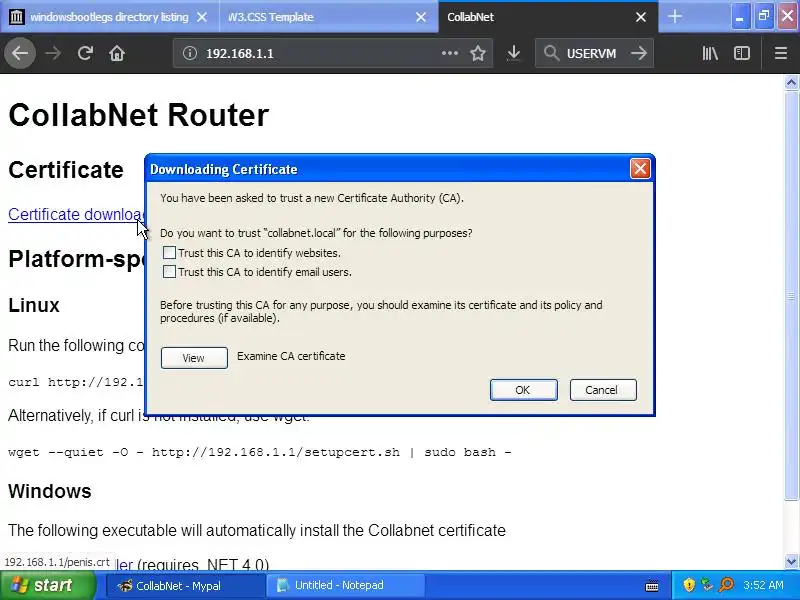800x600 pixels.
Task: Open a new tab with the plus button
Action: tap(674, 16)
